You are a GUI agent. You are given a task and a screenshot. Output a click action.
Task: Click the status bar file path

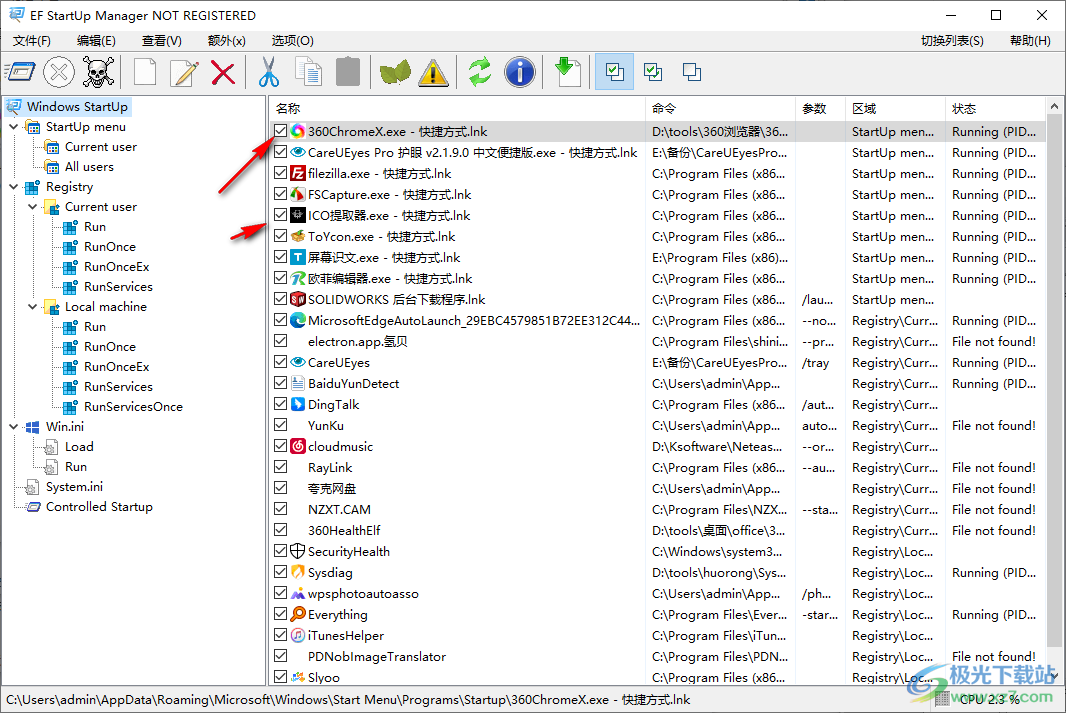[x=348, y=699]
